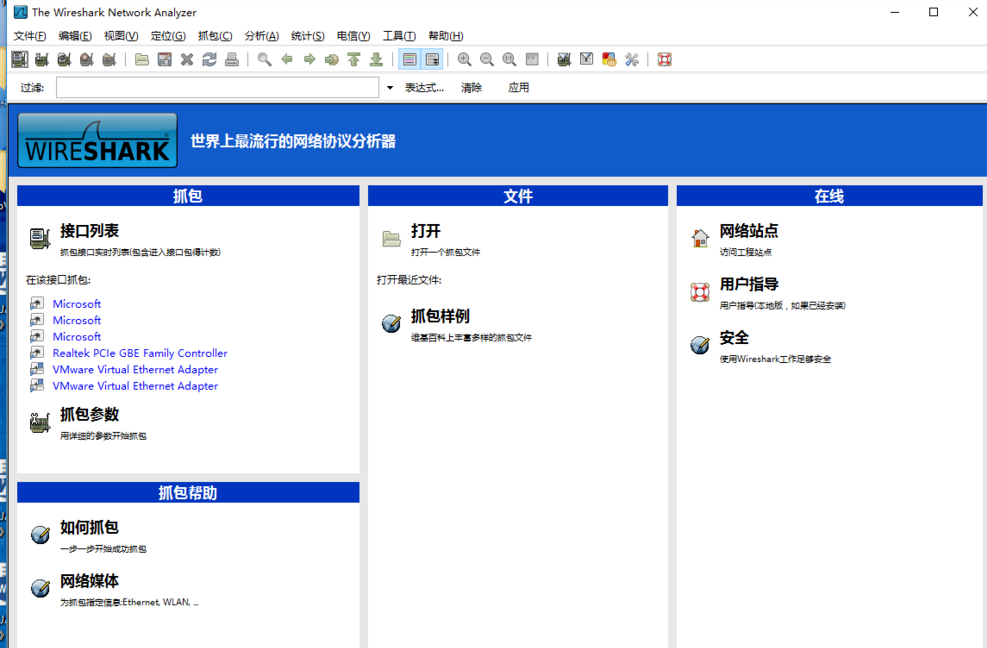Select the VMware Virtual Ethernet Adapter interface
The height and width of the screenshot is (648, 987).
[135, 369]
